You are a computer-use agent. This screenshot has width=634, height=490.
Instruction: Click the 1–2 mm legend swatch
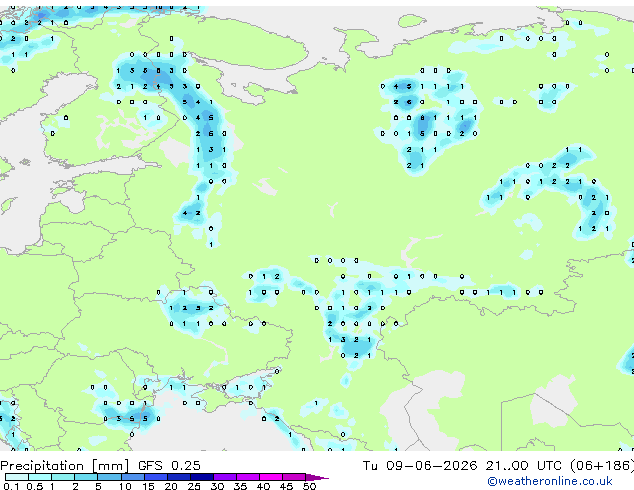63,477
